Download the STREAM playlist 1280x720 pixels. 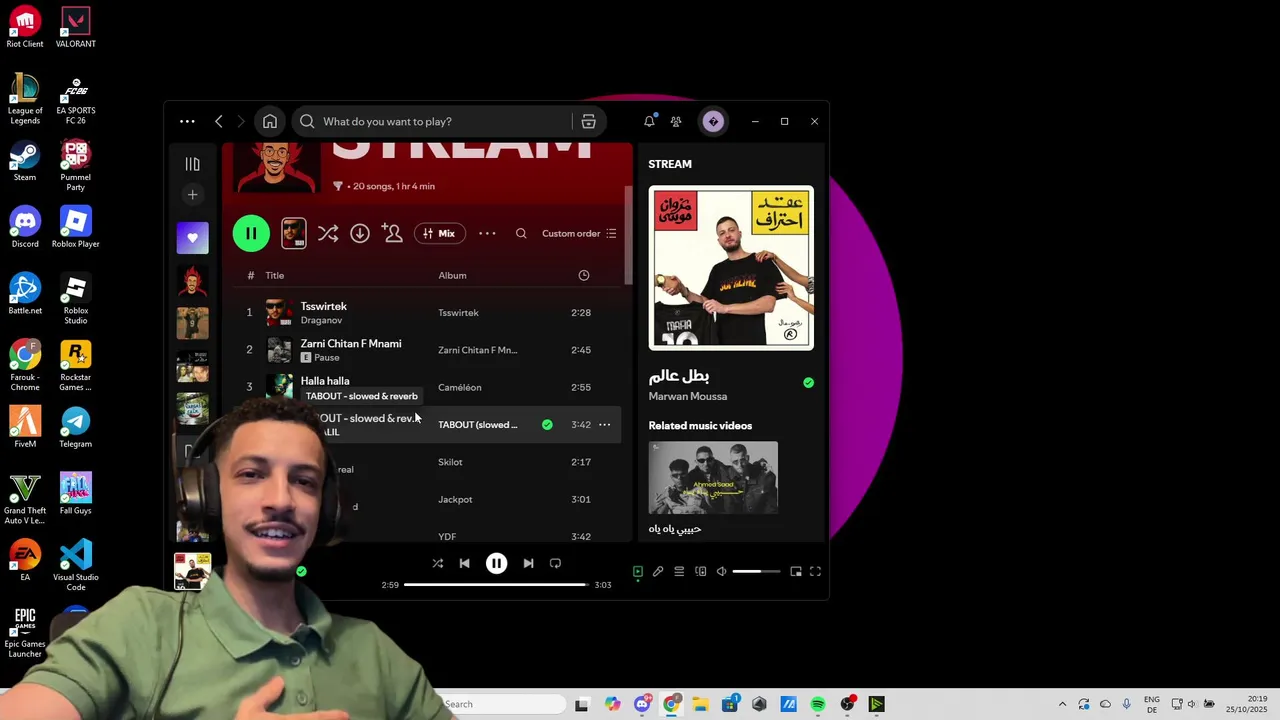(x=360, y=233)
